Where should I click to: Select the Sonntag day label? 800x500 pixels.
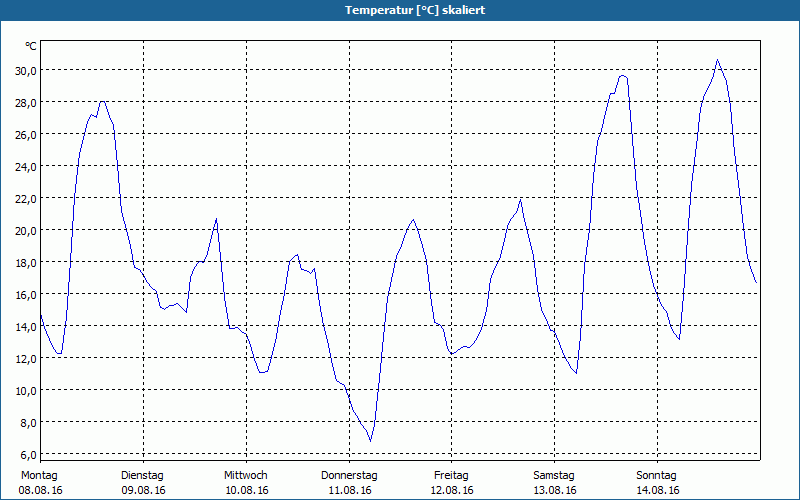(x=656, y=476)
